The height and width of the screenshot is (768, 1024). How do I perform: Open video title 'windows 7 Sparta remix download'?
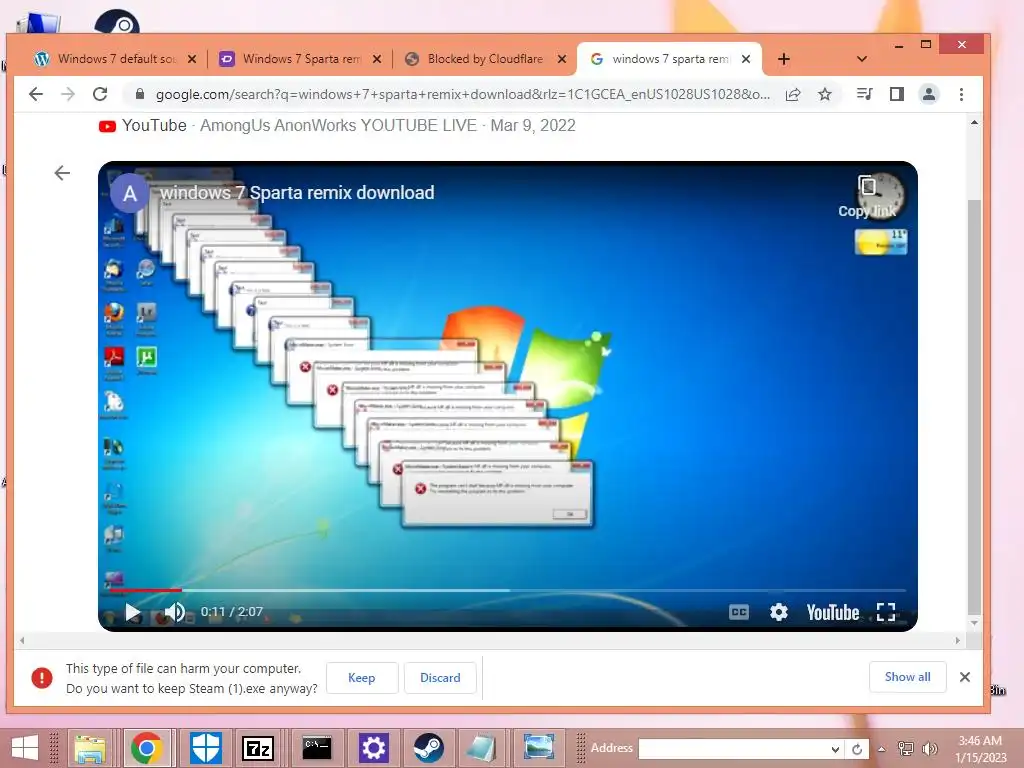[297, 193]
